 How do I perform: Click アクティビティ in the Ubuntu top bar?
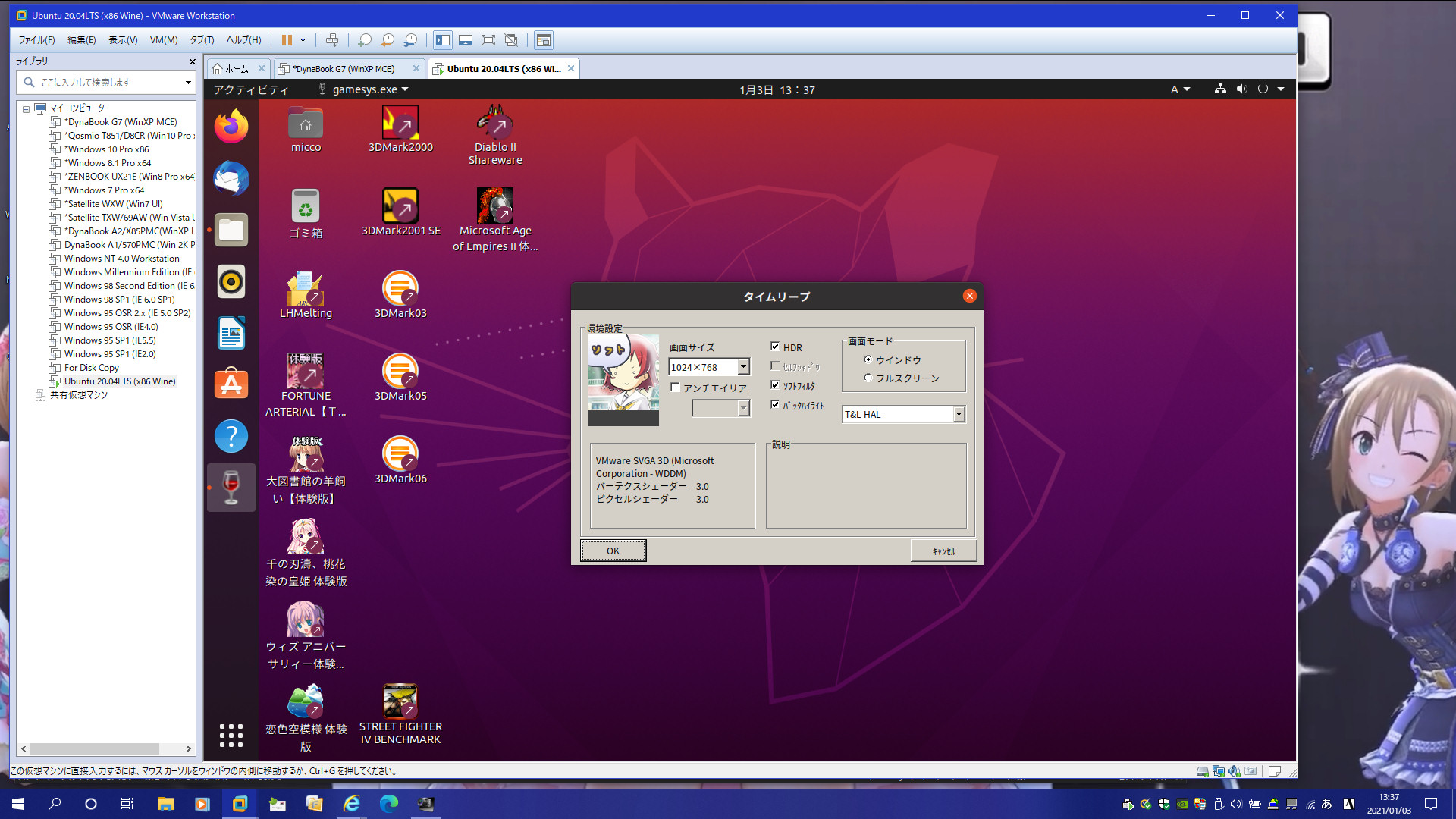click(x=251, y=89)
